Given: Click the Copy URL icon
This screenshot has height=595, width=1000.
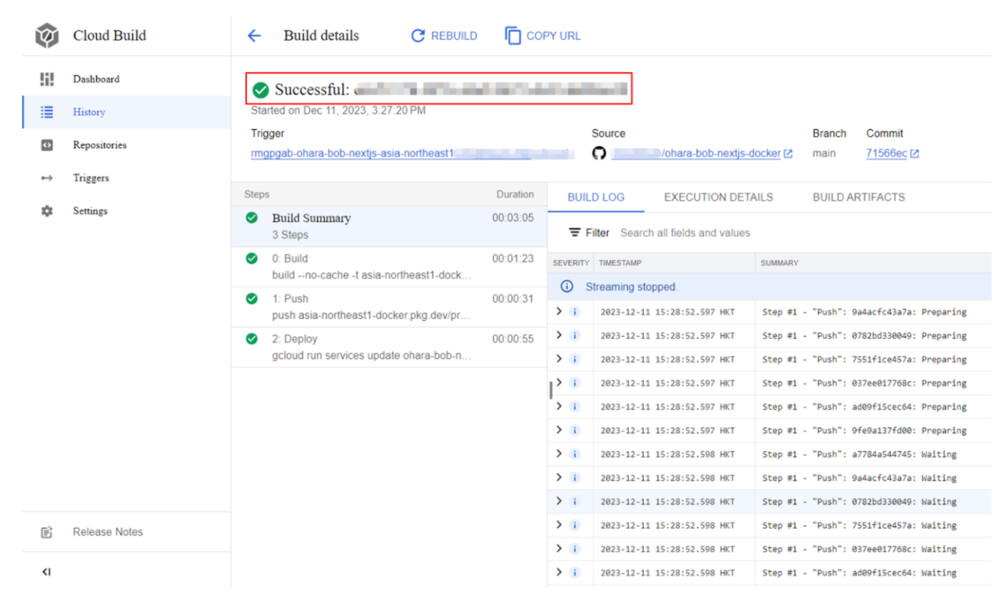Looking at the screenshot, I should point(513,36).
